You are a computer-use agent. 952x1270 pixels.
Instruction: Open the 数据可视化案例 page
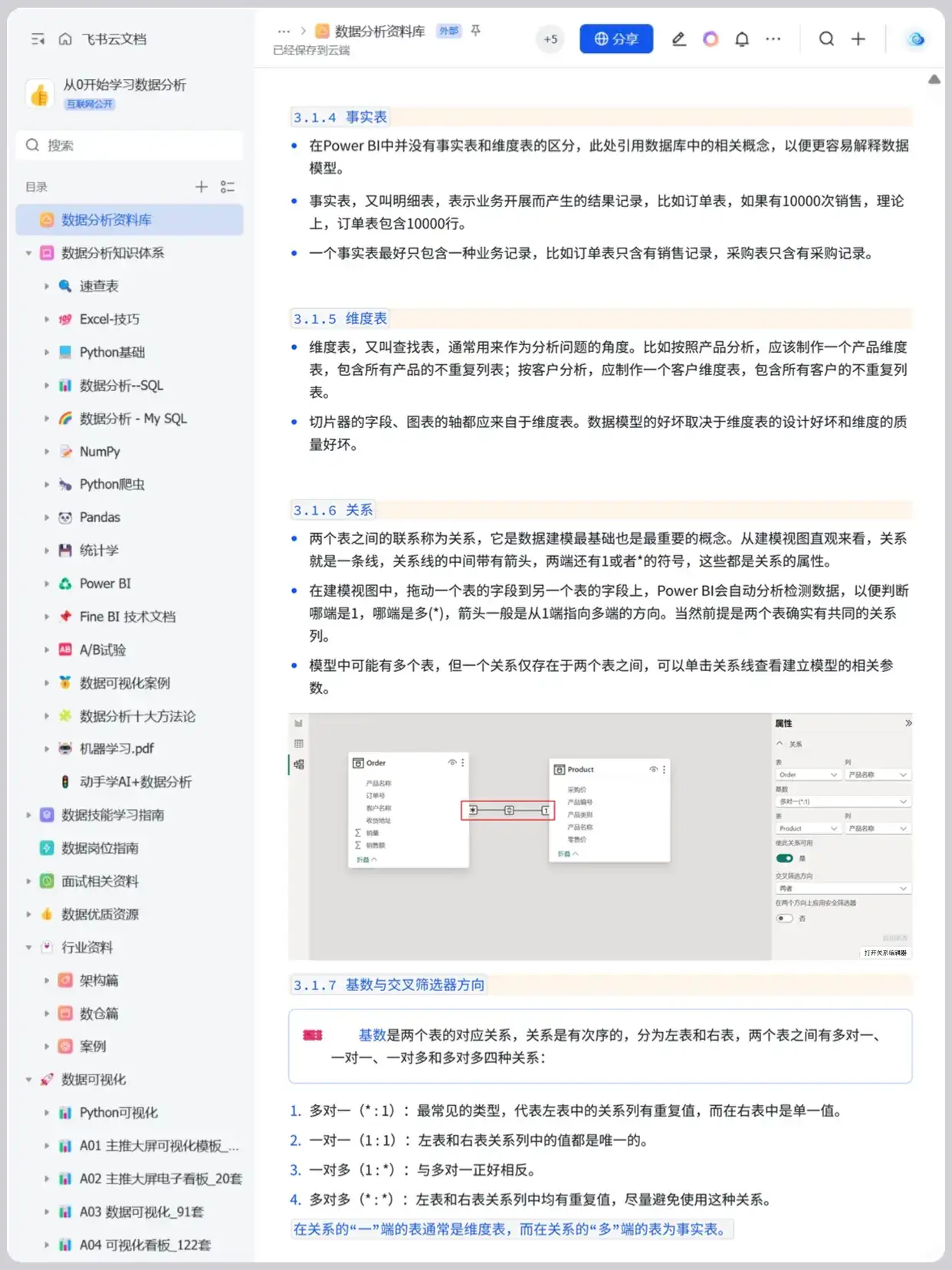click(x=125, y=683)
